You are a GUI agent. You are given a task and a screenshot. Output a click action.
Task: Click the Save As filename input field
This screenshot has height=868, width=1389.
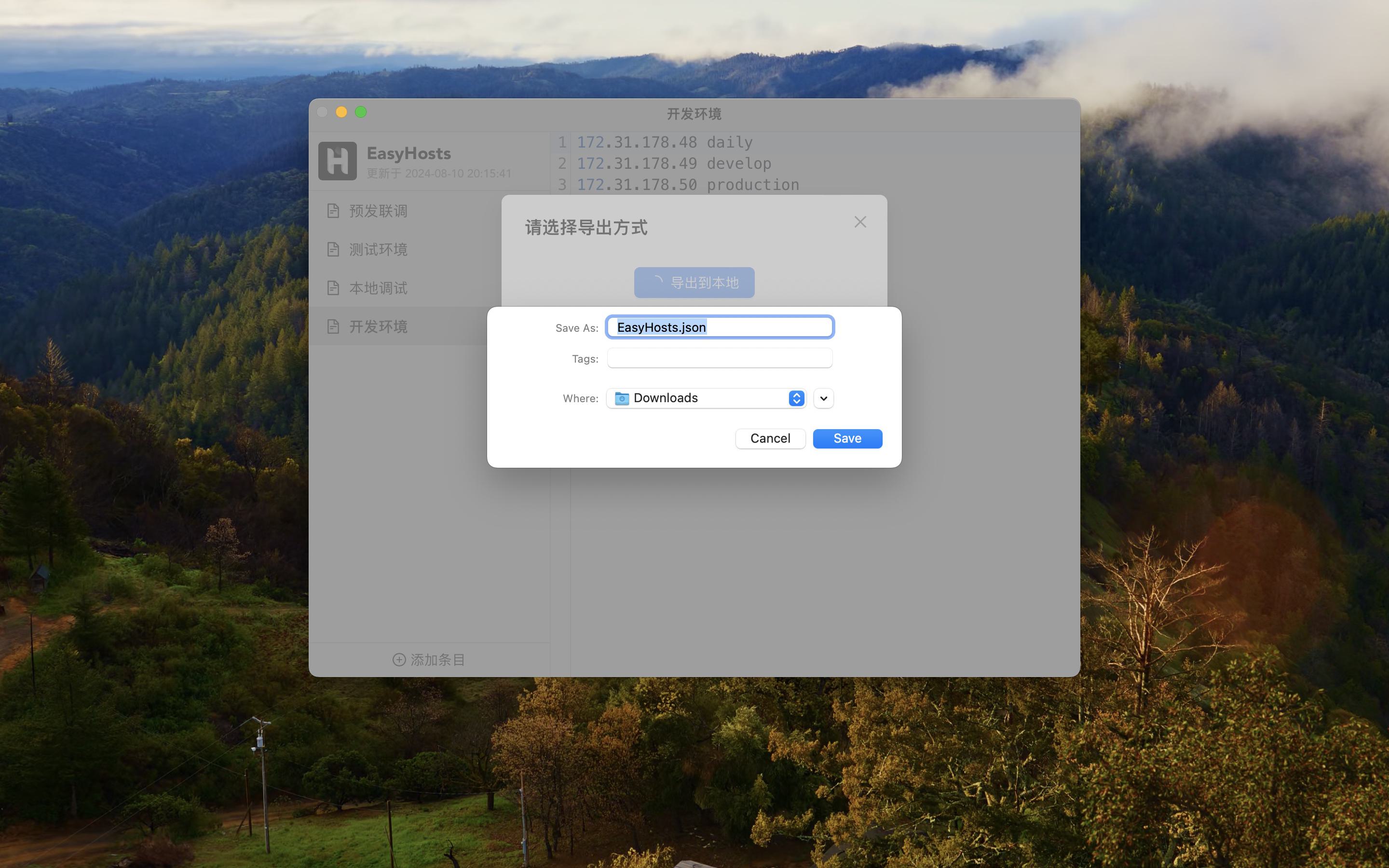[x=719, y=327]
